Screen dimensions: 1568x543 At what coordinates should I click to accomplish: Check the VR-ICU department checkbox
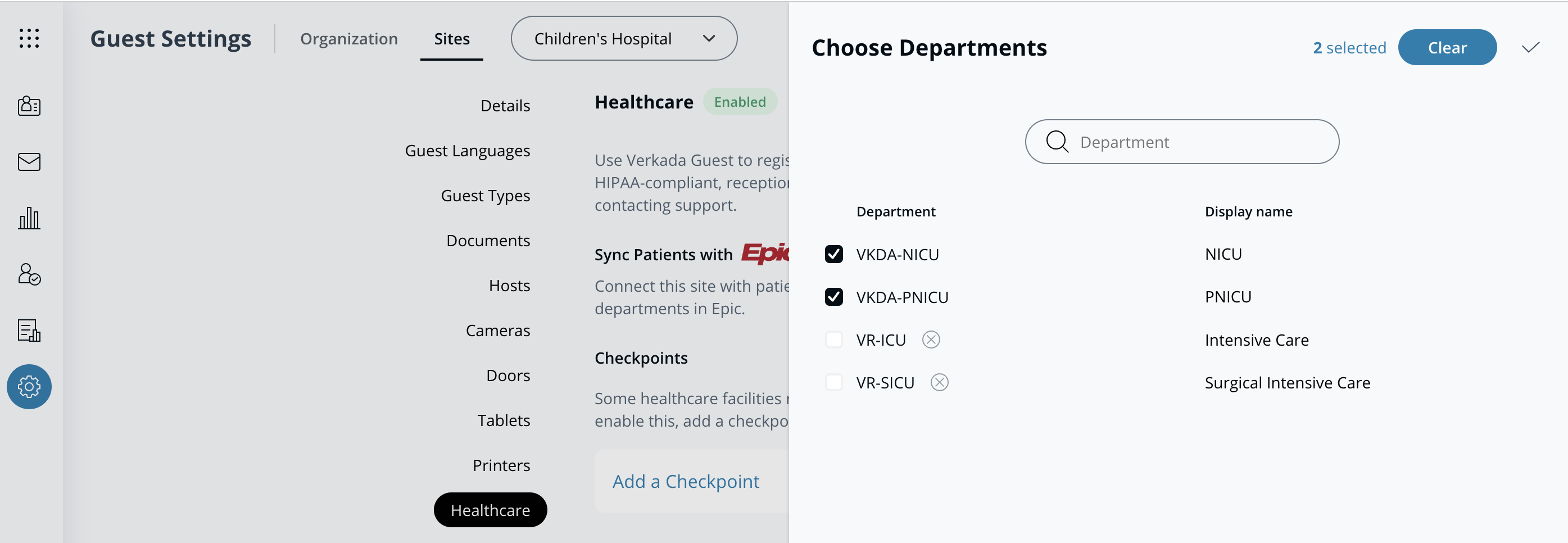(834, 340)
